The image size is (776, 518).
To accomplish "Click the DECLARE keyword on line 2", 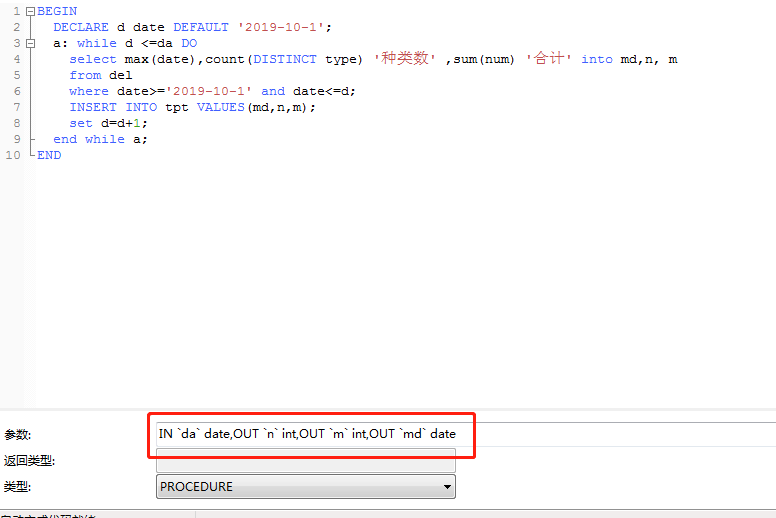I will (81, 27).
